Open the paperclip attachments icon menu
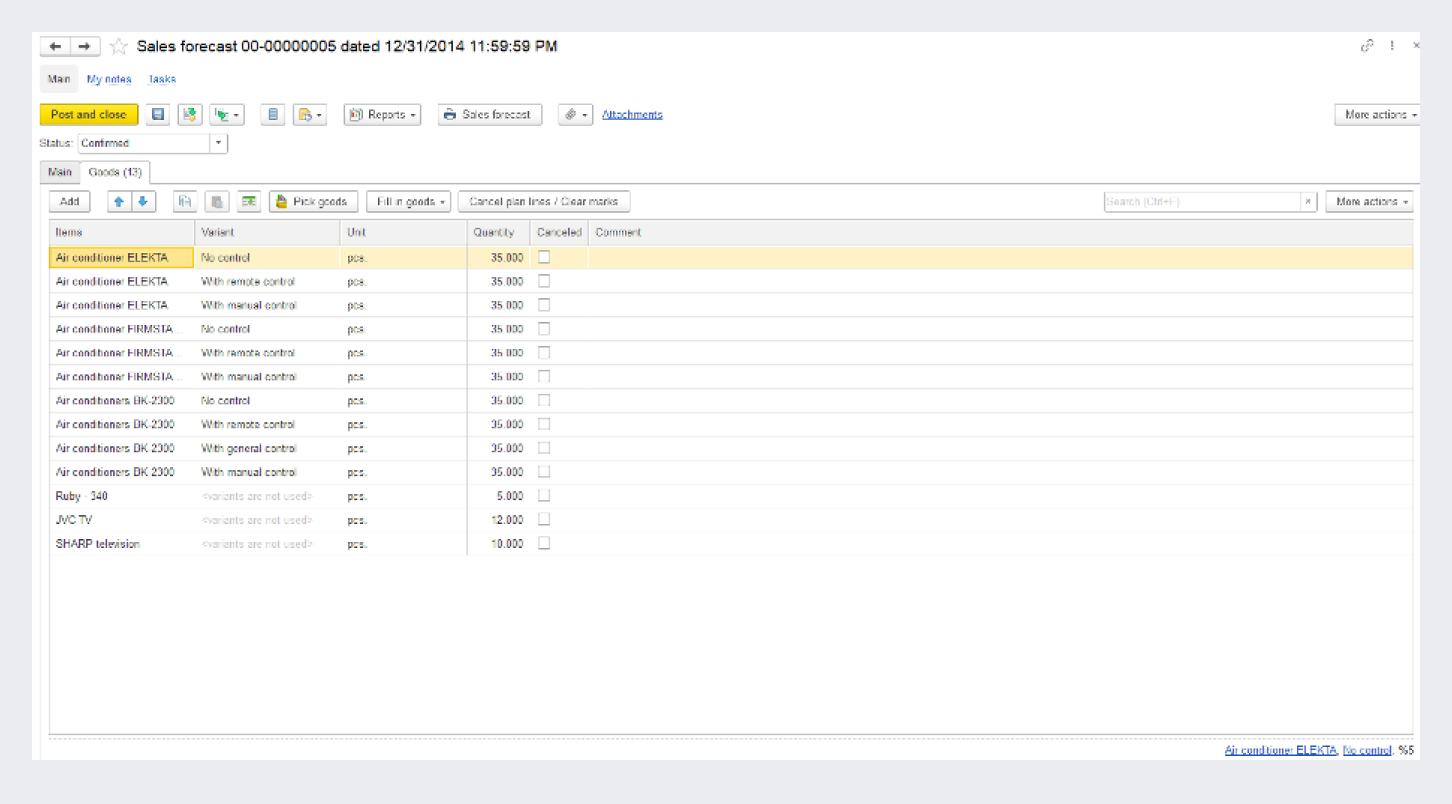1452x804 pixels. [x=575, y=115]
